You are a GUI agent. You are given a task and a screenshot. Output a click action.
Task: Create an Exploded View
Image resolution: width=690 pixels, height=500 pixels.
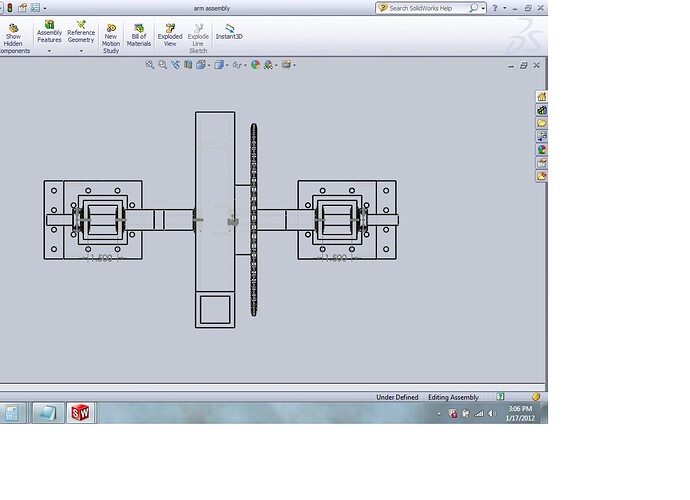coord(170,35)
